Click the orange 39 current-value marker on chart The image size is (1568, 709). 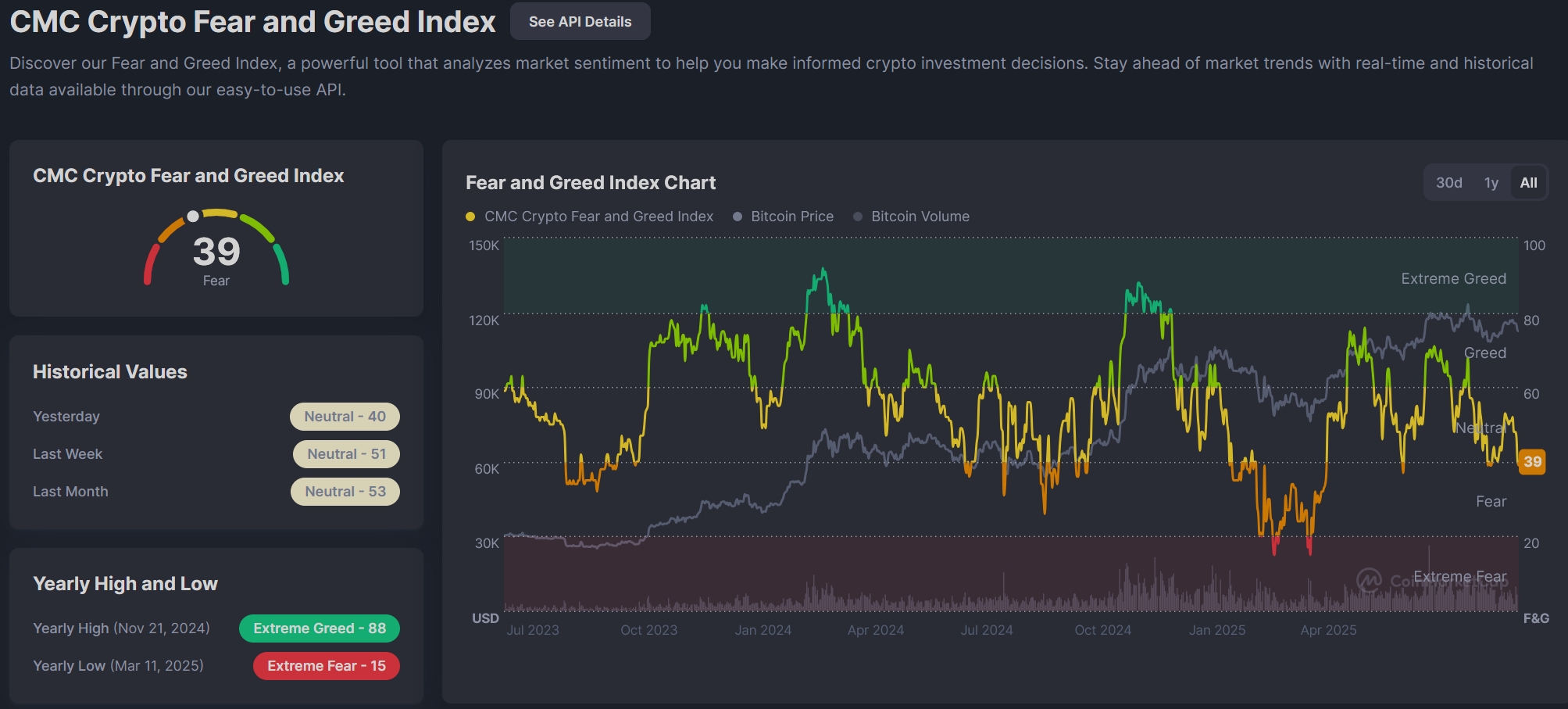(x=1532, y=461)
